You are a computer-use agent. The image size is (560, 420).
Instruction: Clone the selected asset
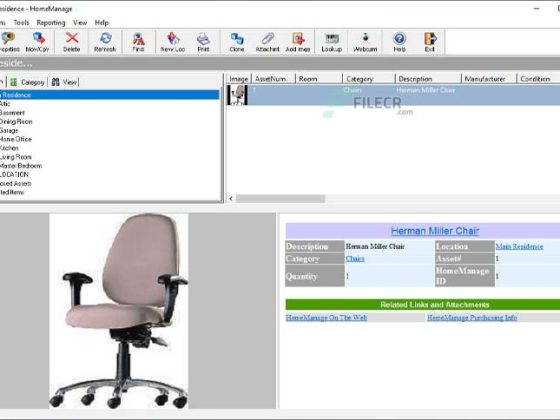(237, 42)
